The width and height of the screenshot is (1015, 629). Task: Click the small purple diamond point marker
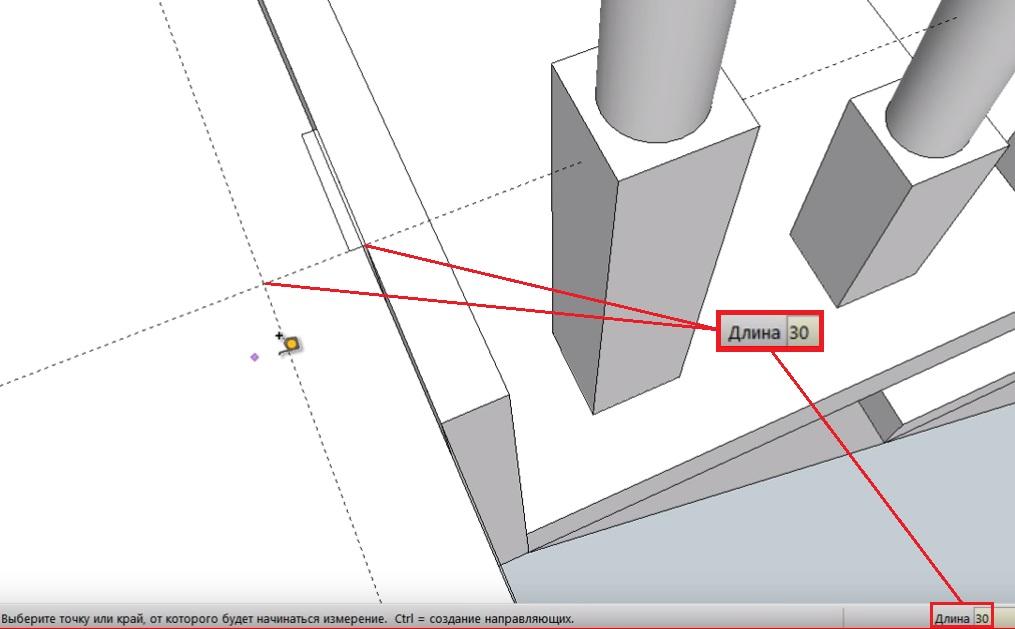(254, 356)
